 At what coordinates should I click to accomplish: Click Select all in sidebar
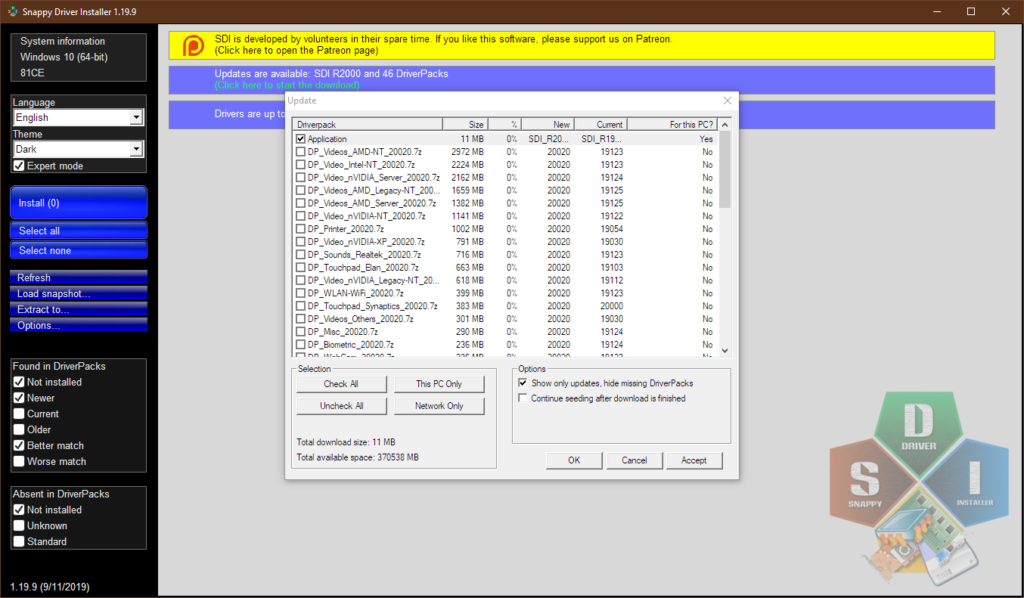[78, 230]
